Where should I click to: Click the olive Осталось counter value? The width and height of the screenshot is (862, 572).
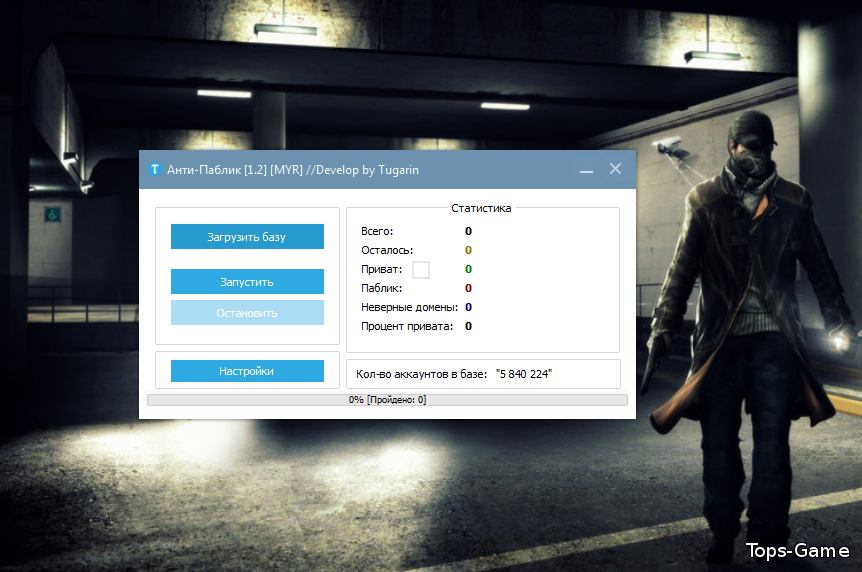pyautogui.click(x=468, y=251)
